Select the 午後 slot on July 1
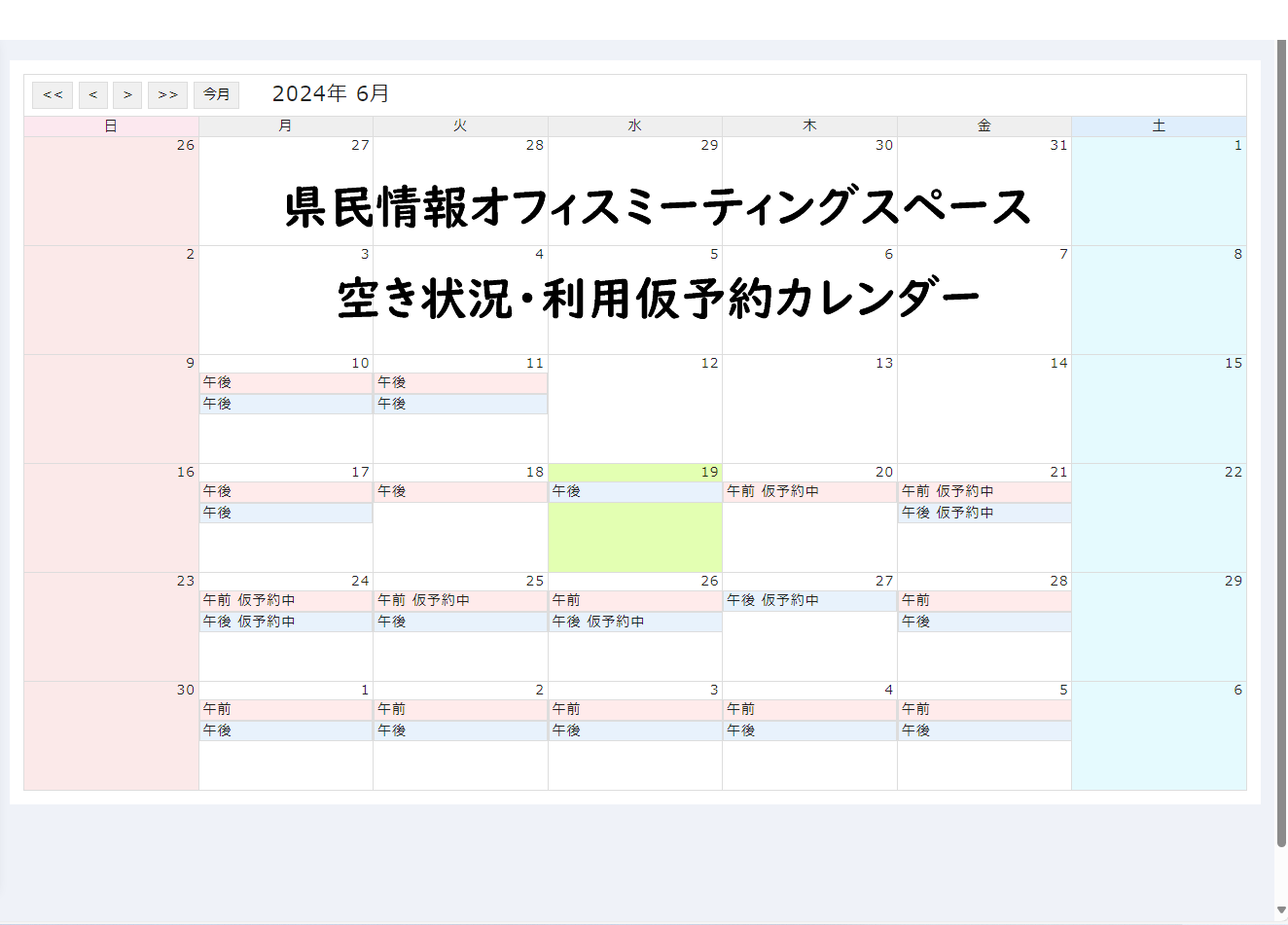1288x925 pixels. (286, 730)
